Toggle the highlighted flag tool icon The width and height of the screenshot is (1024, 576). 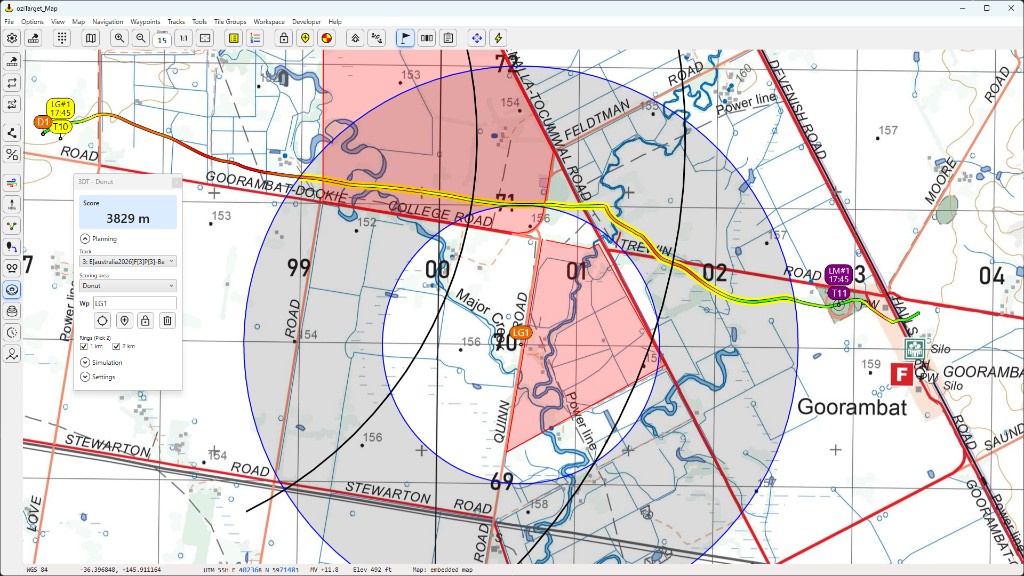coord(405,38)
